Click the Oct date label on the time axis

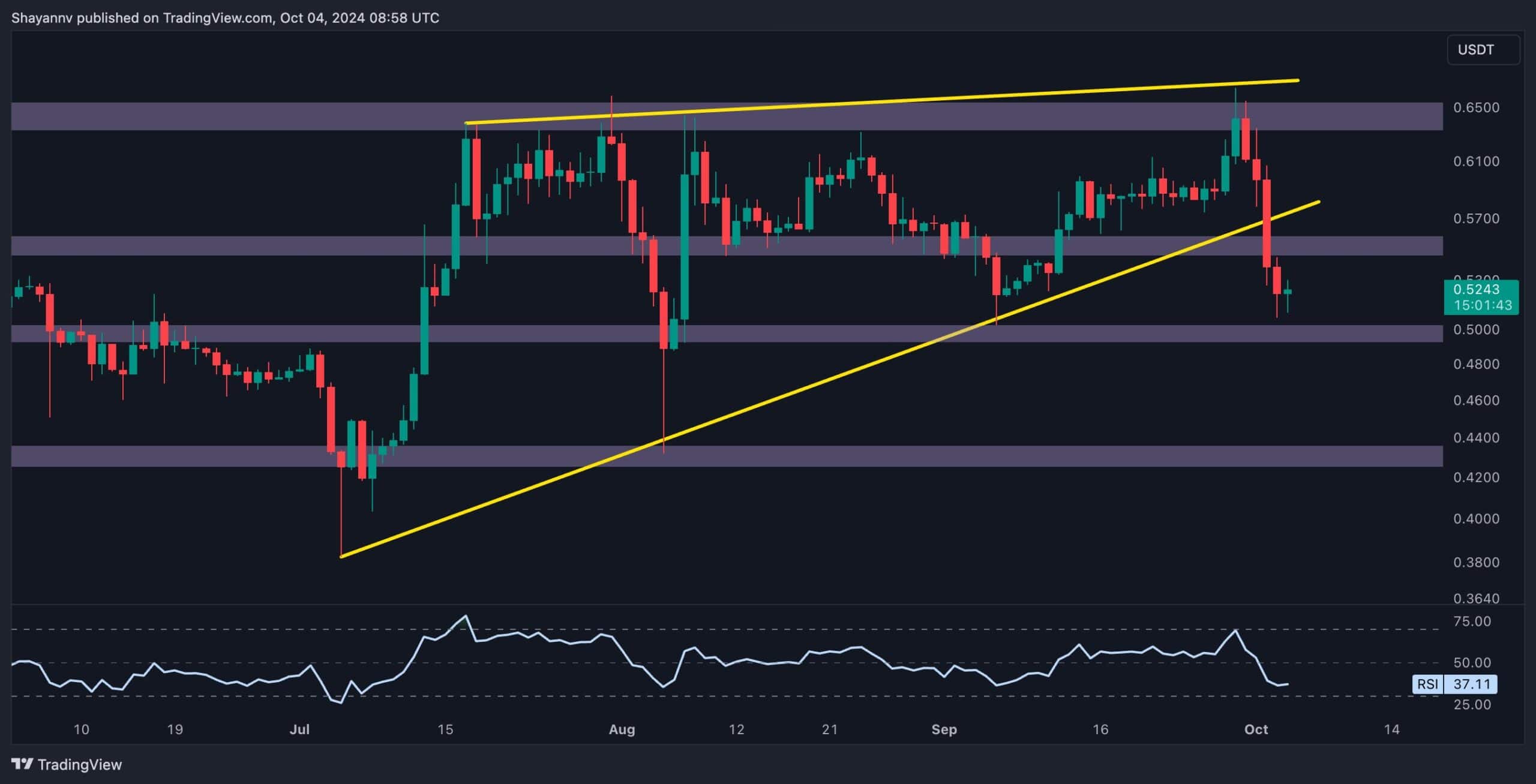[1256, 729]
